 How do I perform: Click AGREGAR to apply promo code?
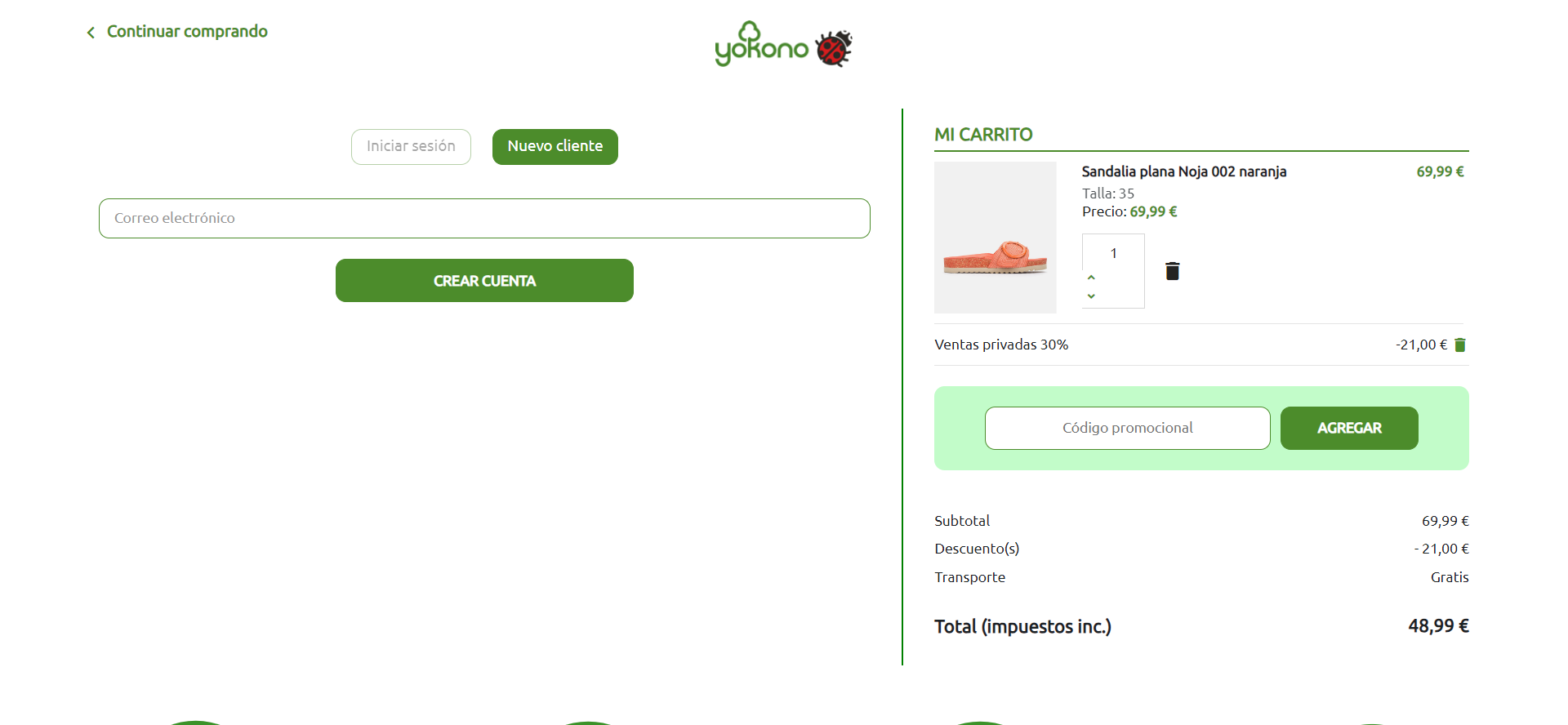1349,428
